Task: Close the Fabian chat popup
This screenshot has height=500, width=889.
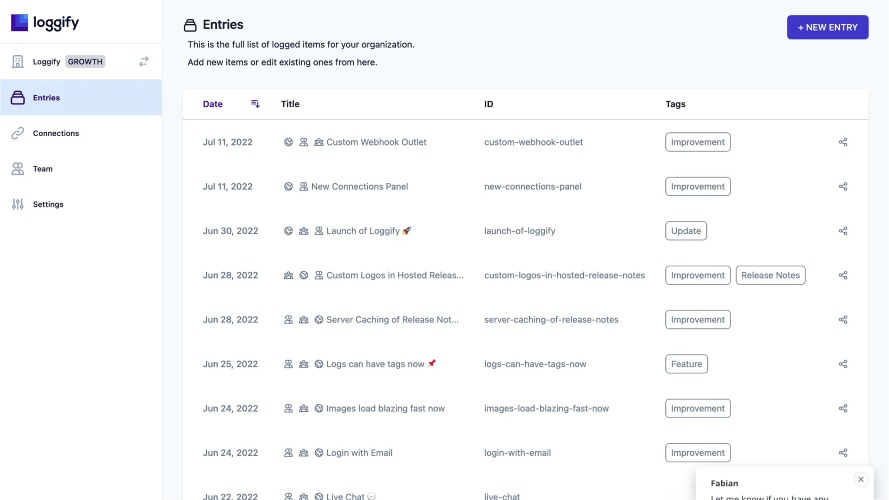Action: [x=861, y=479]
